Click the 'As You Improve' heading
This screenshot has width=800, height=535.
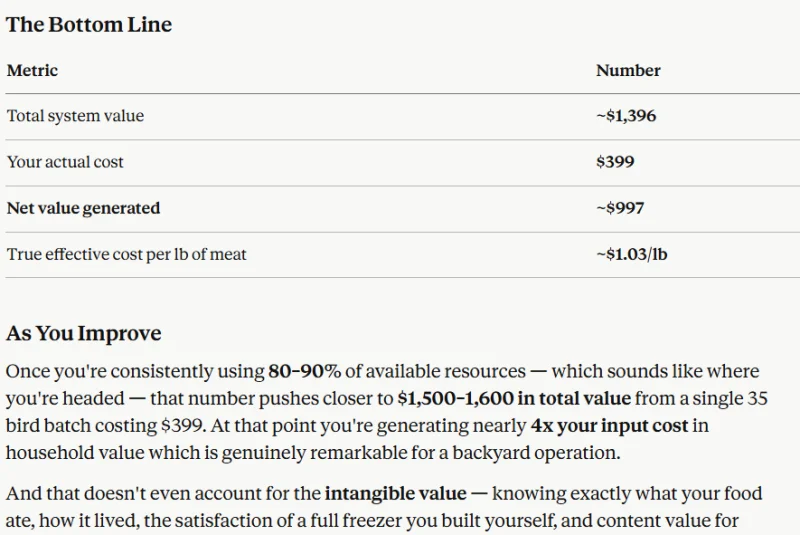[x=84, y=333]
